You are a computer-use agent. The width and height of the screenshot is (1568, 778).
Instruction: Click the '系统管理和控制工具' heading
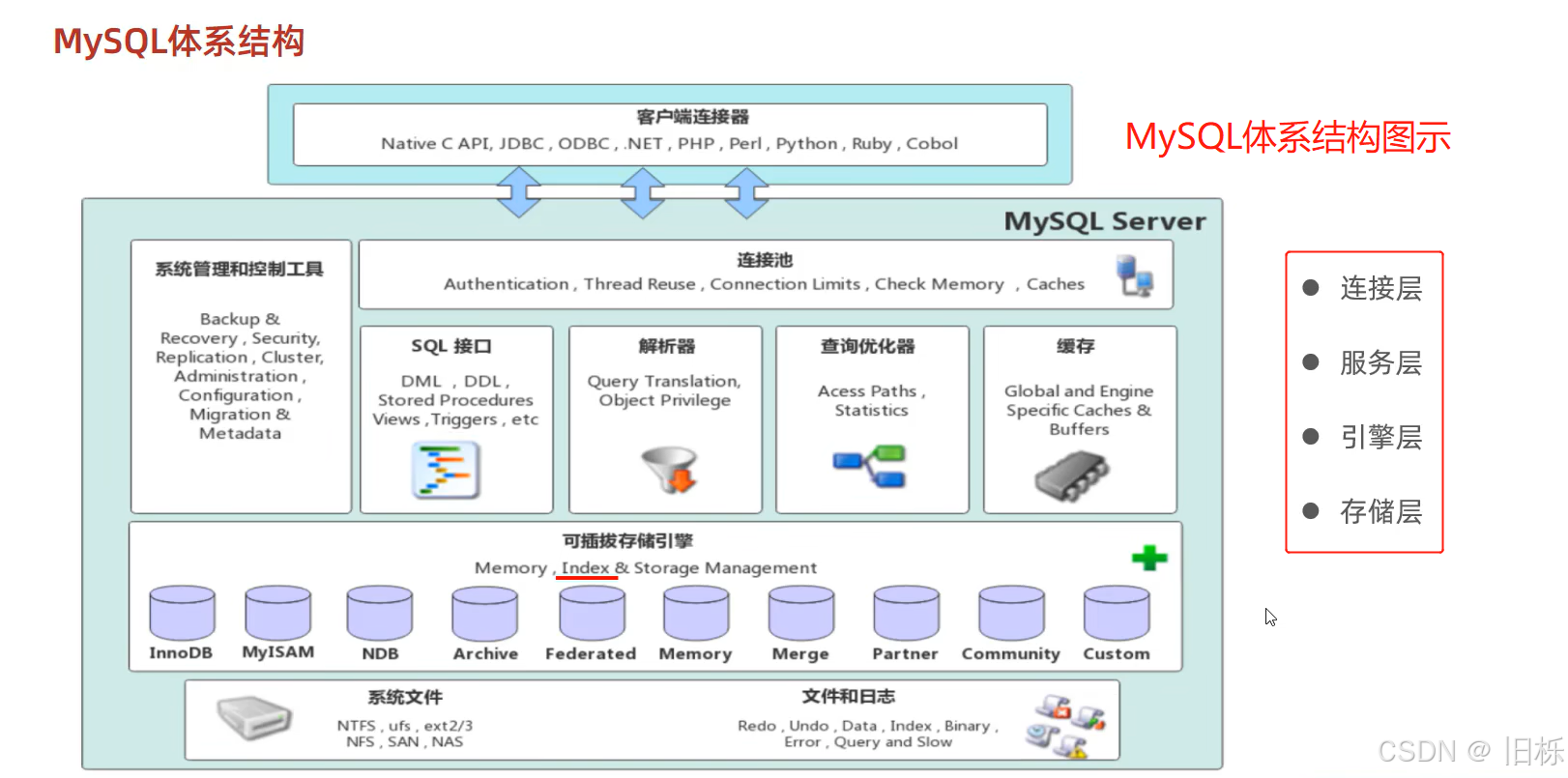pos(240,269)
